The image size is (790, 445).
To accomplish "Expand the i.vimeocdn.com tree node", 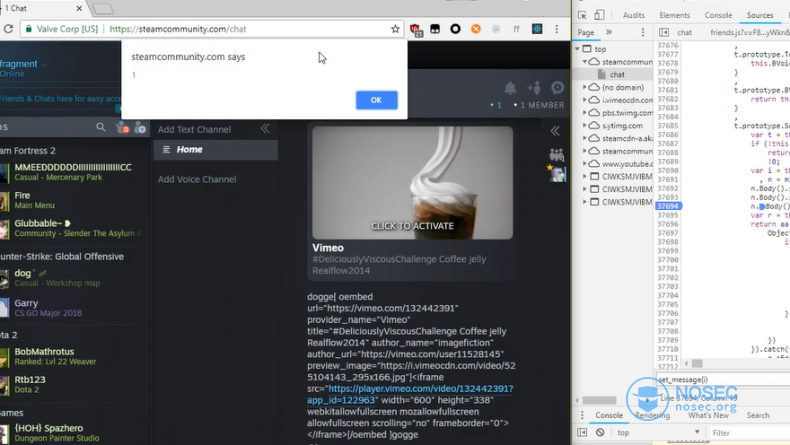I will pos(584,100).
